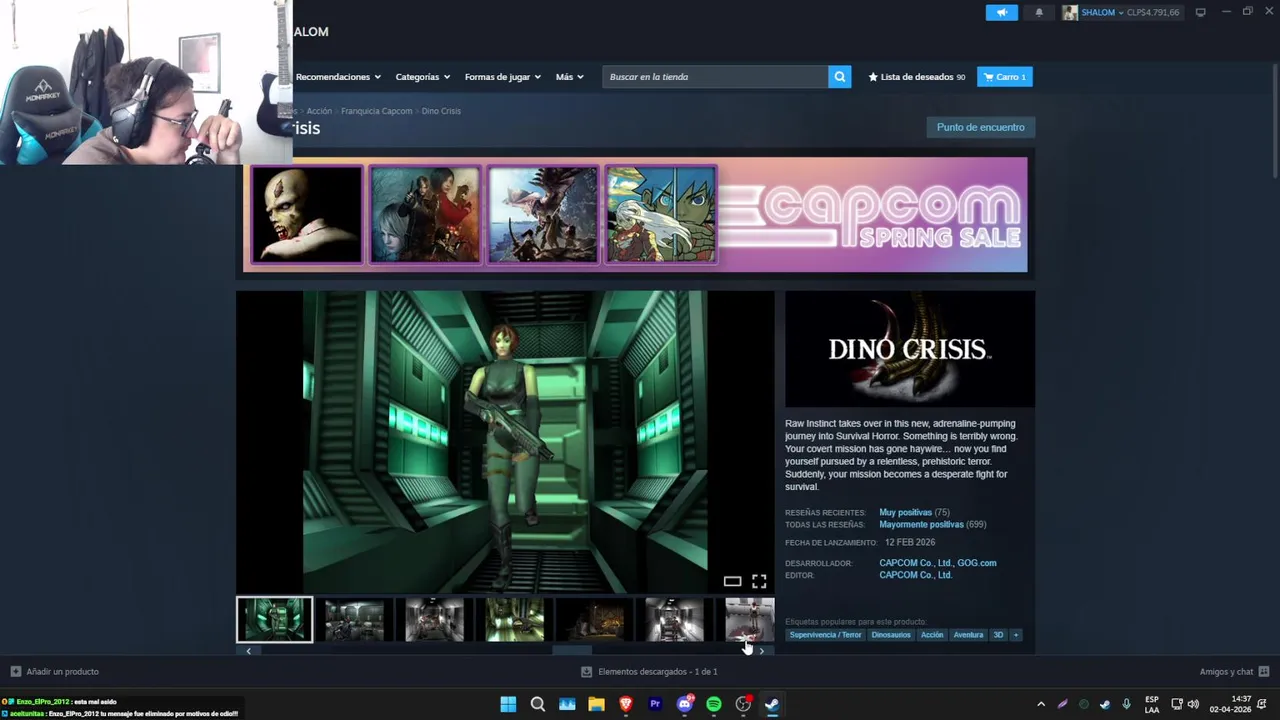Open Discord from taskbar

(685, 704)
